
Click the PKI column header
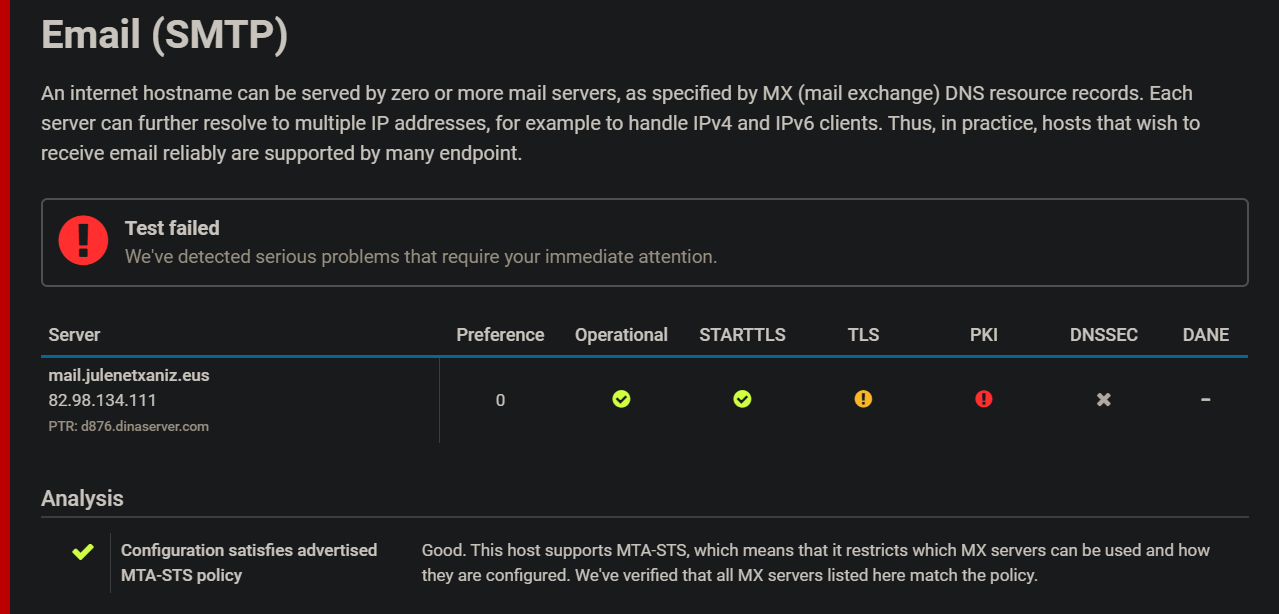point(984,335)
